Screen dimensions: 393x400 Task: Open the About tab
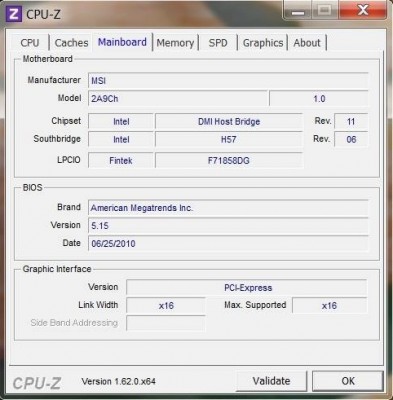307,43
